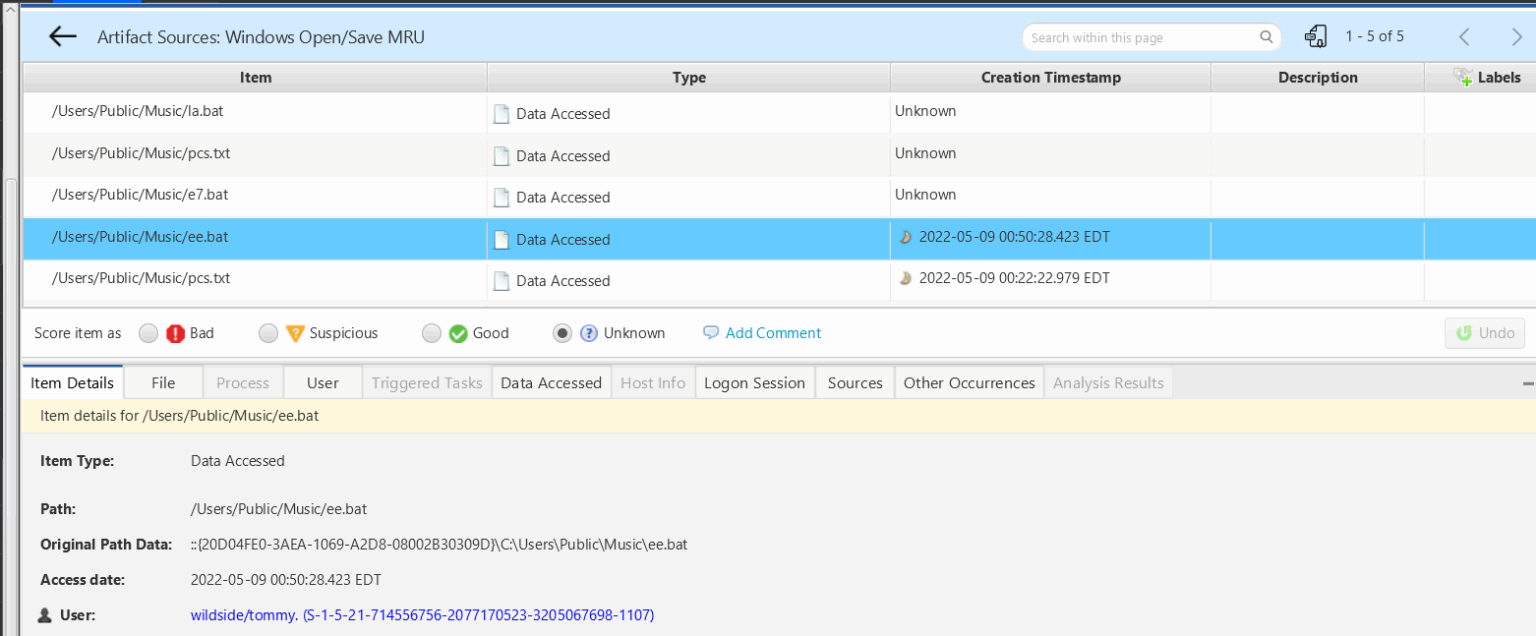Score item as Good
1536x636 pixels.
click(432, 334)
